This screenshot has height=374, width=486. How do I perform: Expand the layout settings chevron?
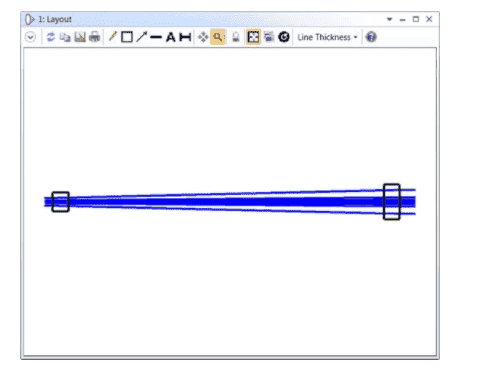click(30, 37)
